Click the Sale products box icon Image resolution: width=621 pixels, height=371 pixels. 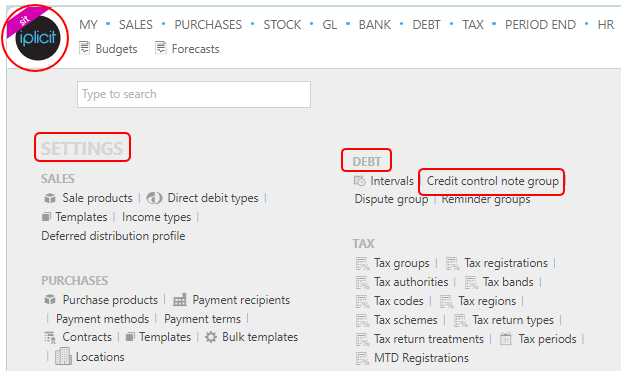coord(50,198)
